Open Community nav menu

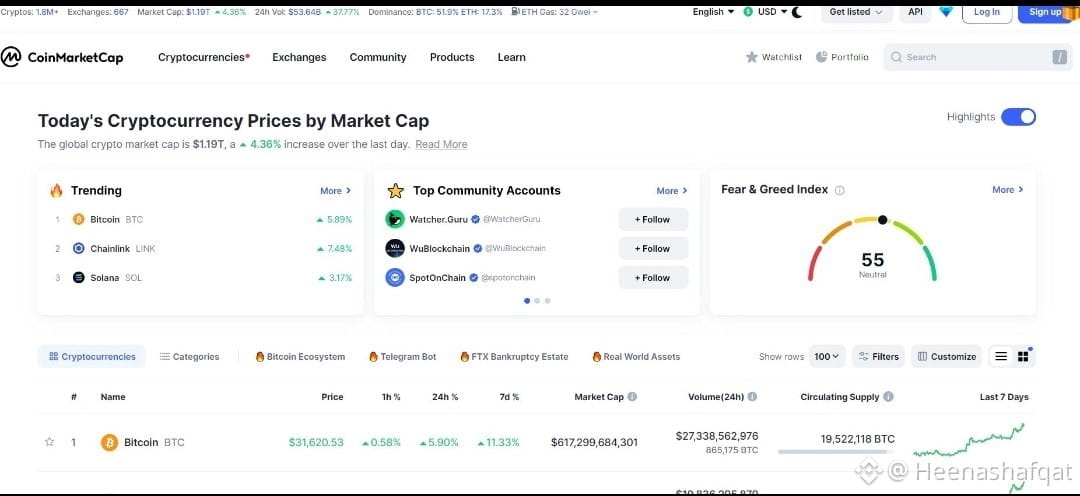pos(377,57)
